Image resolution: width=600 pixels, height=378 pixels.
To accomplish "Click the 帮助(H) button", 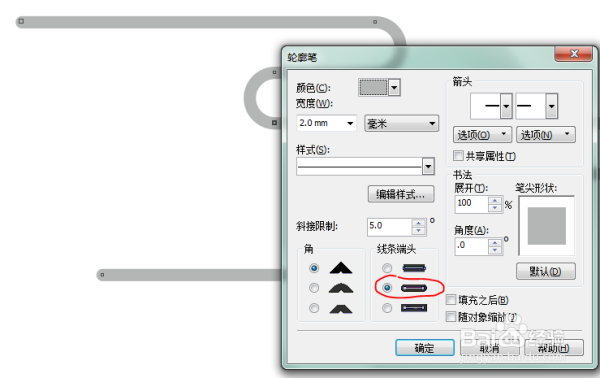I will pyautogui.click(x=554, y=348).
